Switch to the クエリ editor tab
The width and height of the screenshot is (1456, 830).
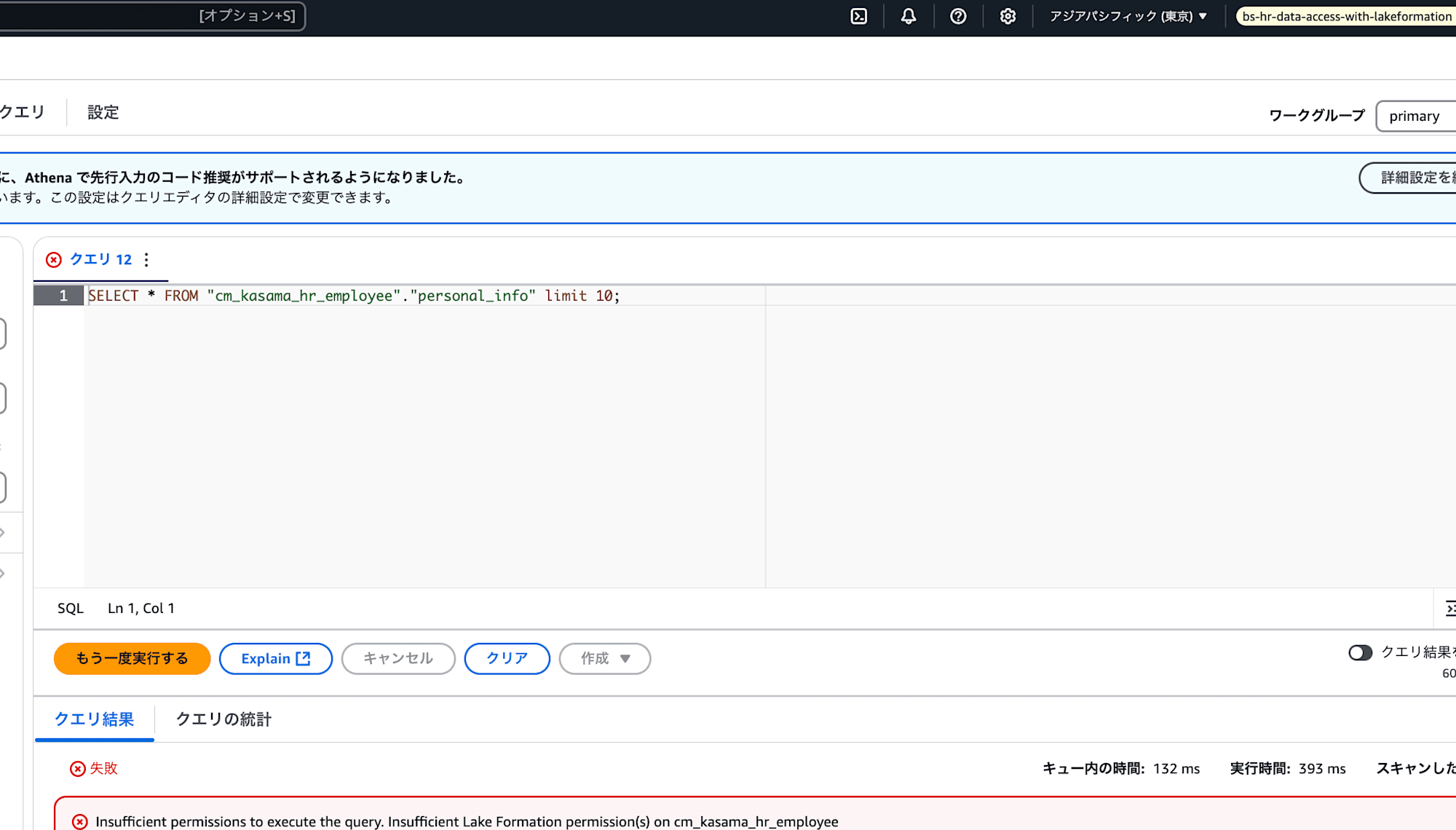[x=23, y=112]
